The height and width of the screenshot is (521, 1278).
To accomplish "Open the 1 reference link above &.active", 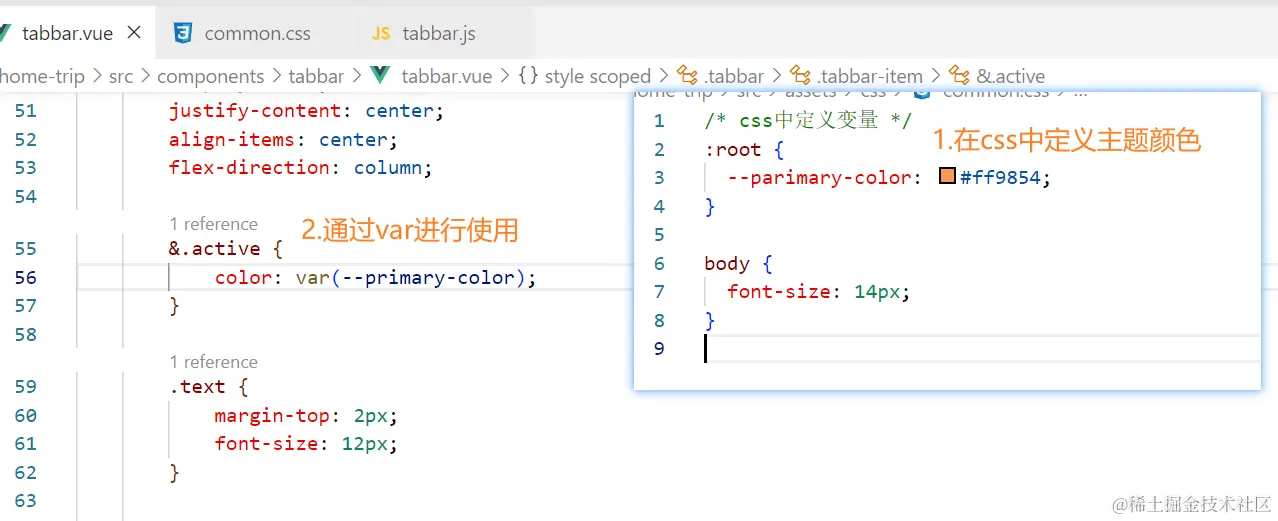I will 213,224.
